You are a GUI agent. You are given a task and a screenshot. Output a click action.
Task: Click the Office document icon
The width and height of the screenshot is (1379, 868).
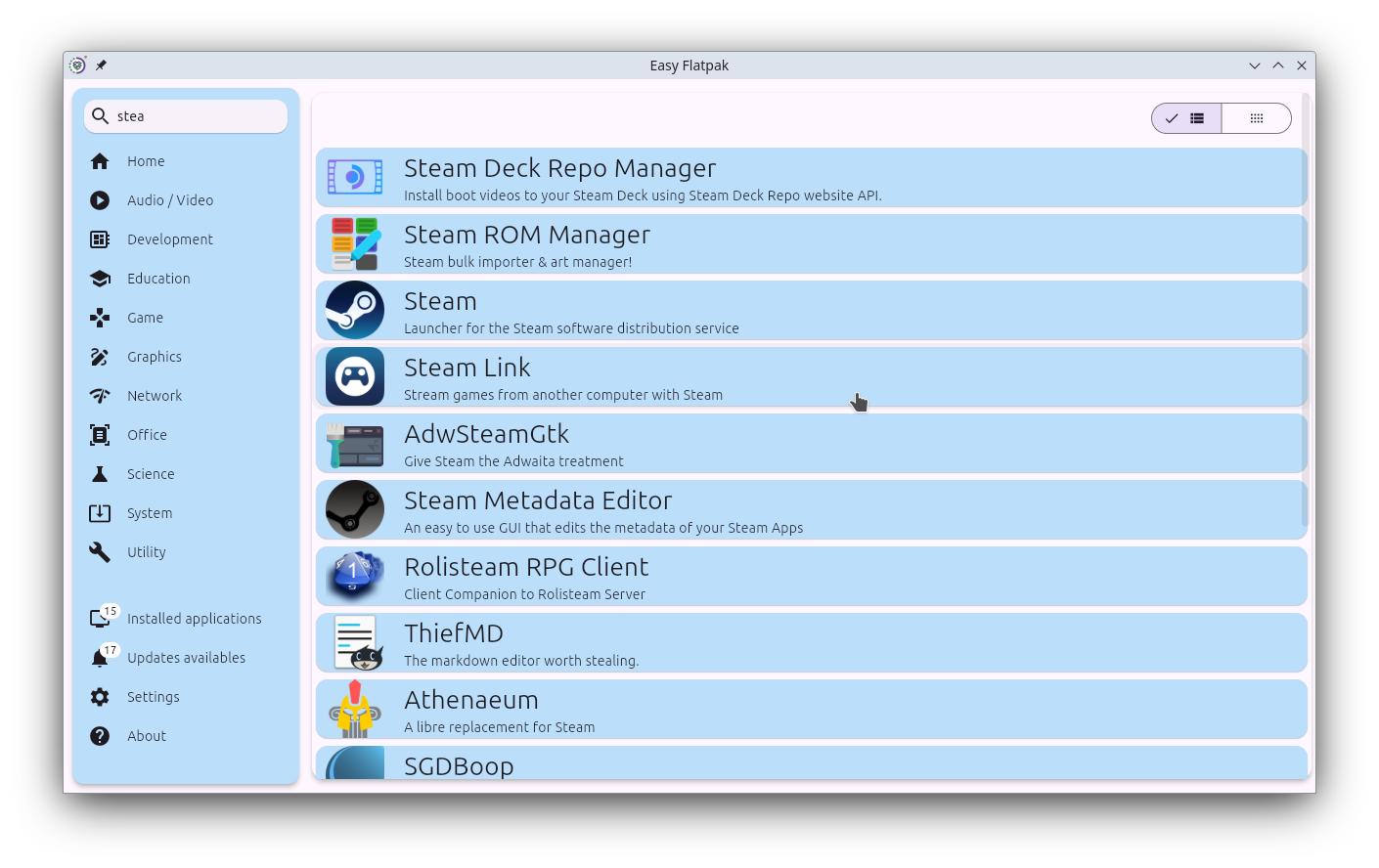tap(100, 435)
